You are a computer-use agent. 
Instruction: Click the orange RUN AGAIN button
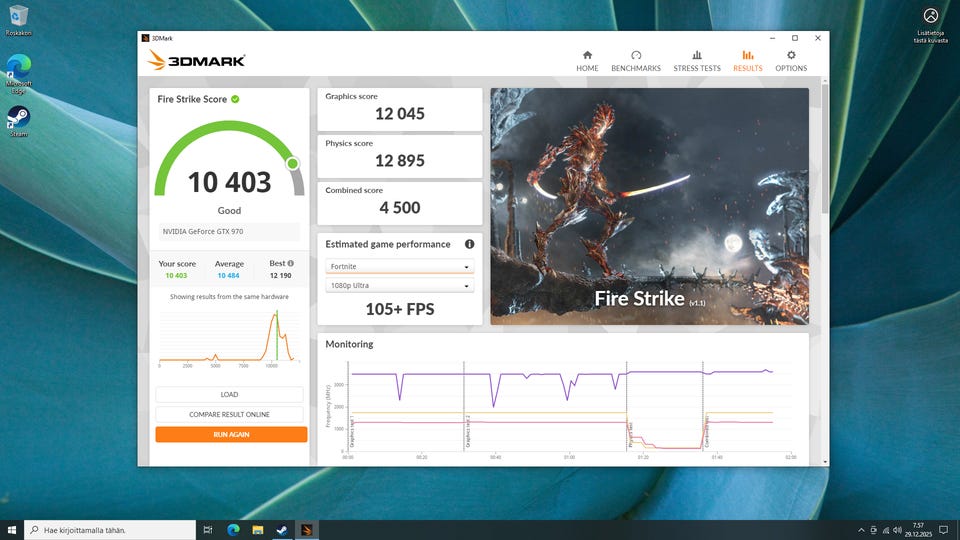tap(231, 434)
